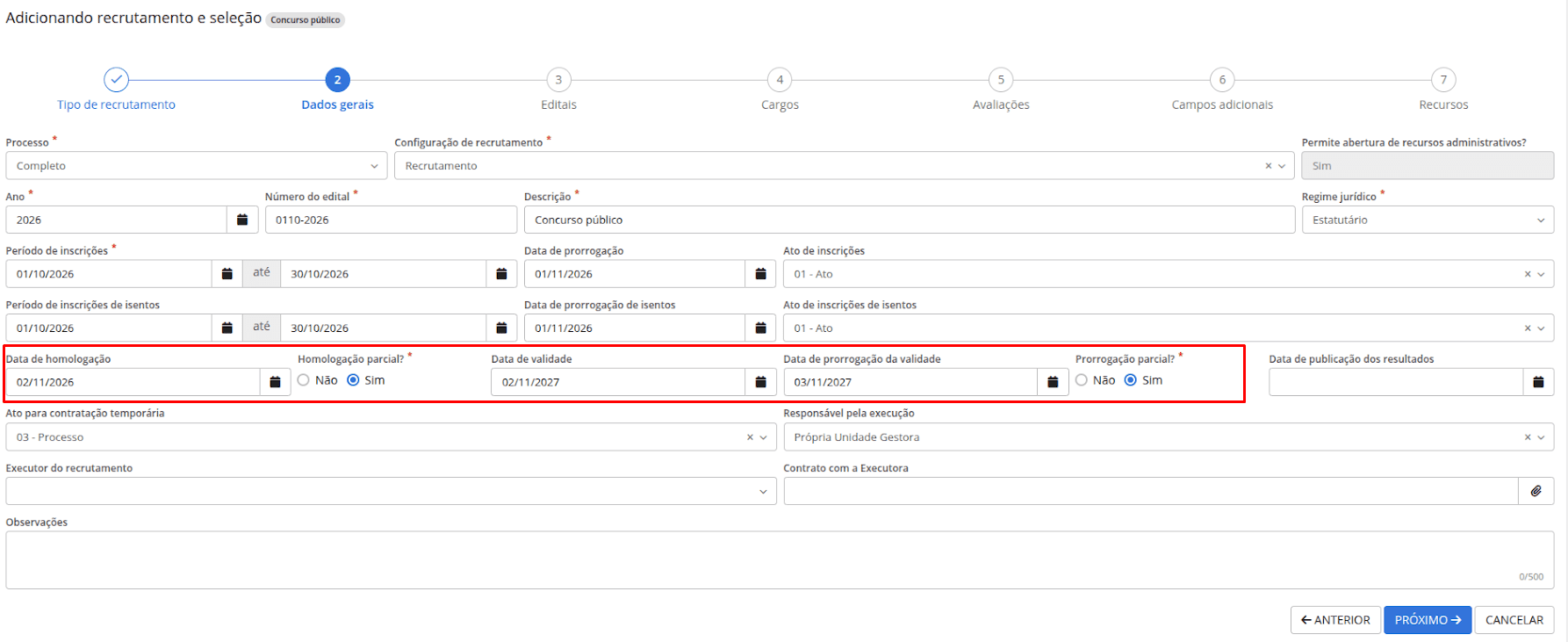Click the Descrição input field
Screen dimensions: 1568x642
tap(910, 220)
